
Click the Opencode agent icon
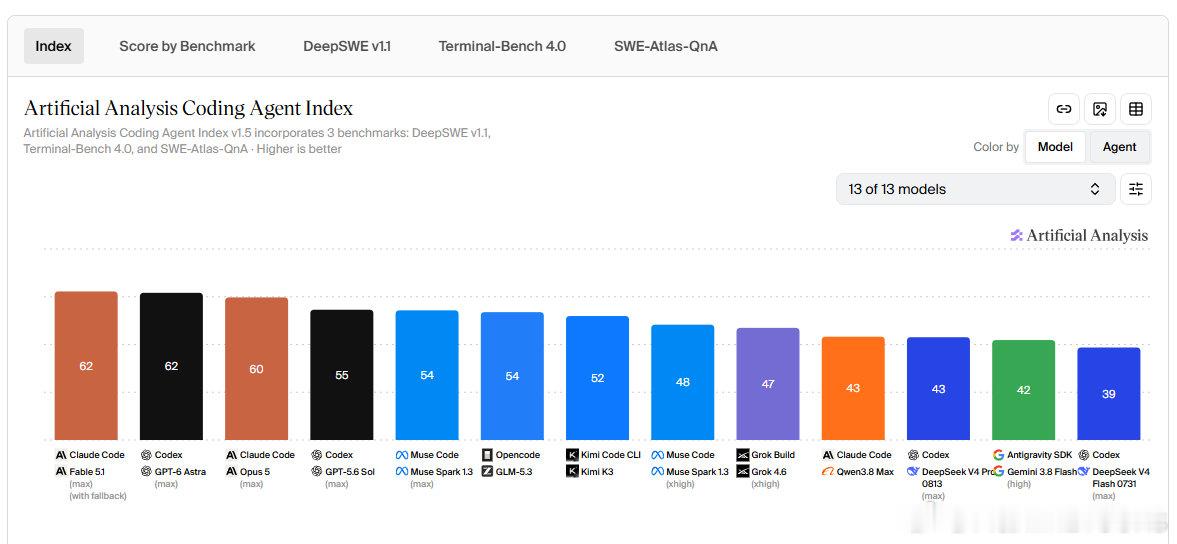tap(487, 455)
